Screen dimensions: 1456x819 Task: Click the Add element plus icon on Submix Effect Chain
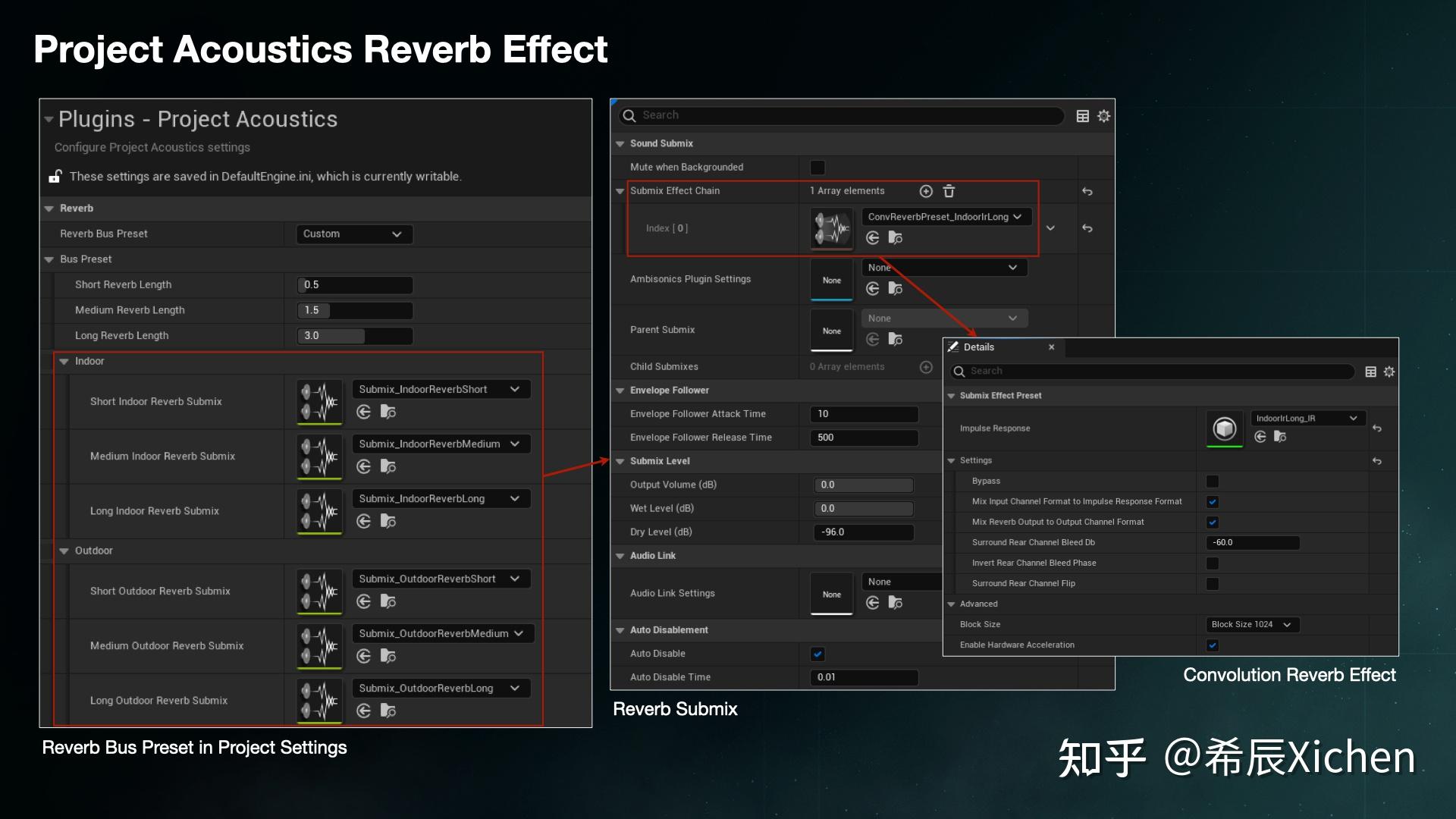[926, 191]
